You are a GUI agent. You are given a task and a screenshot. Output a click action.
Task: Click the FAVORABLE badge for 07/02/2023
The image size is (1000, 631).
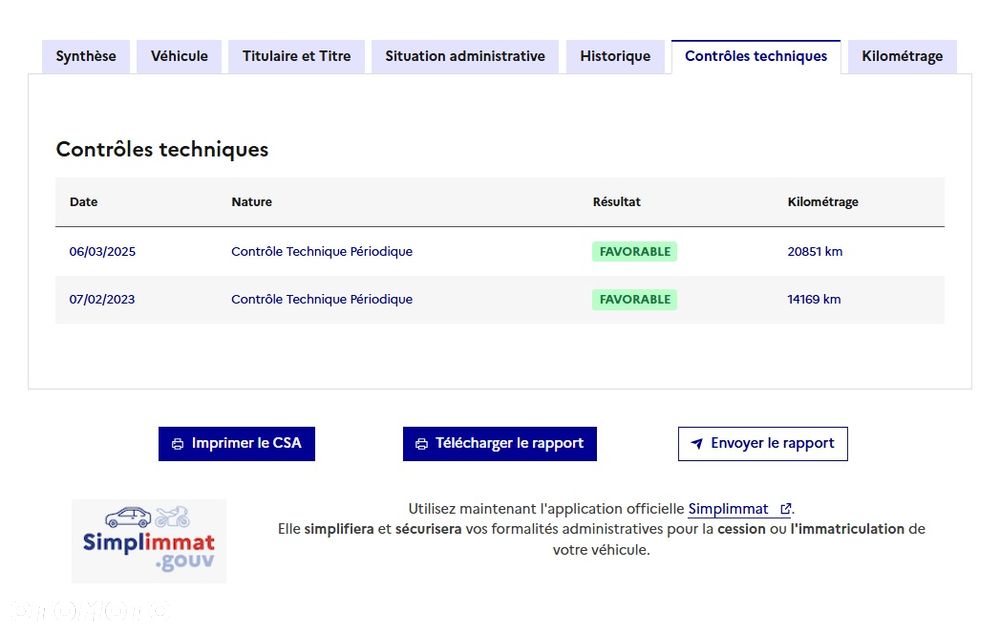(634, 299)
